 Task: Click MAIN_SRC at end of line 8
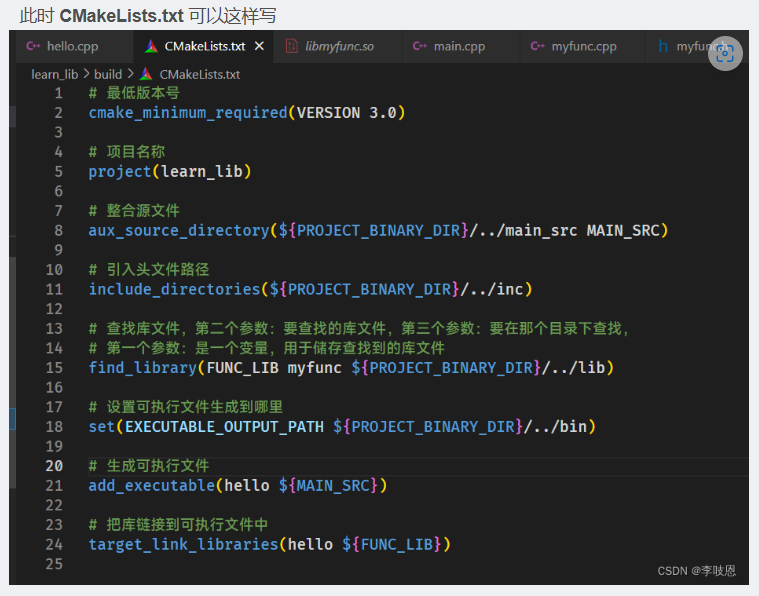pos(623,230)
